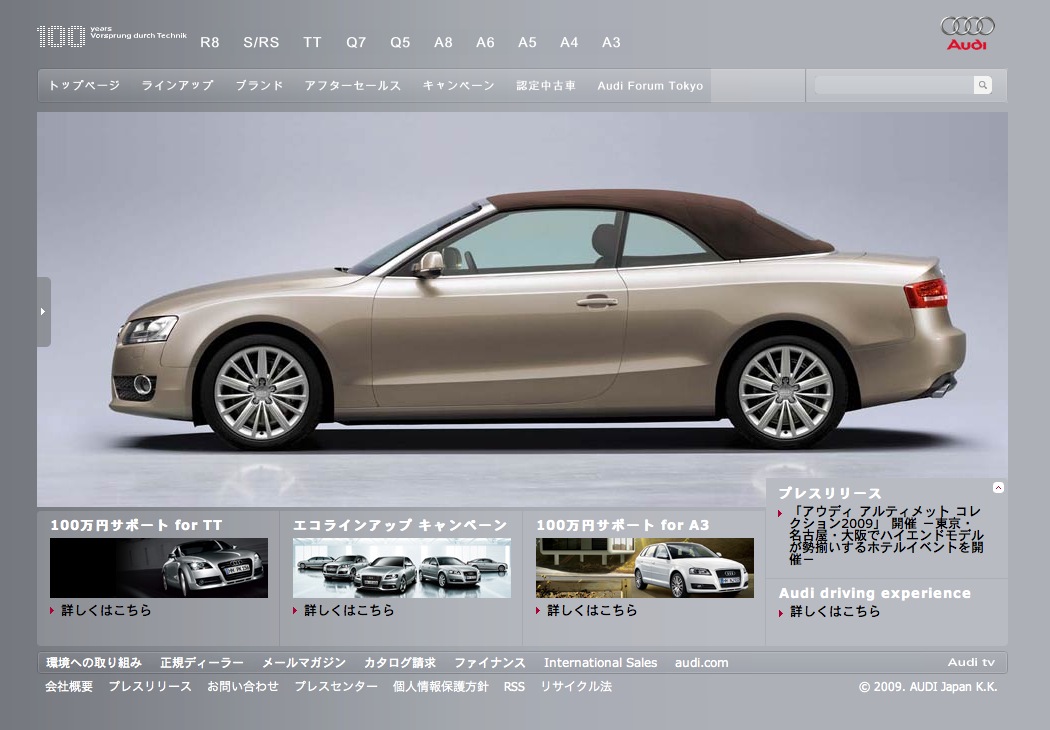1050x730 pixels.
Task: Open the S/RS model menu
Action: (261, 42)
